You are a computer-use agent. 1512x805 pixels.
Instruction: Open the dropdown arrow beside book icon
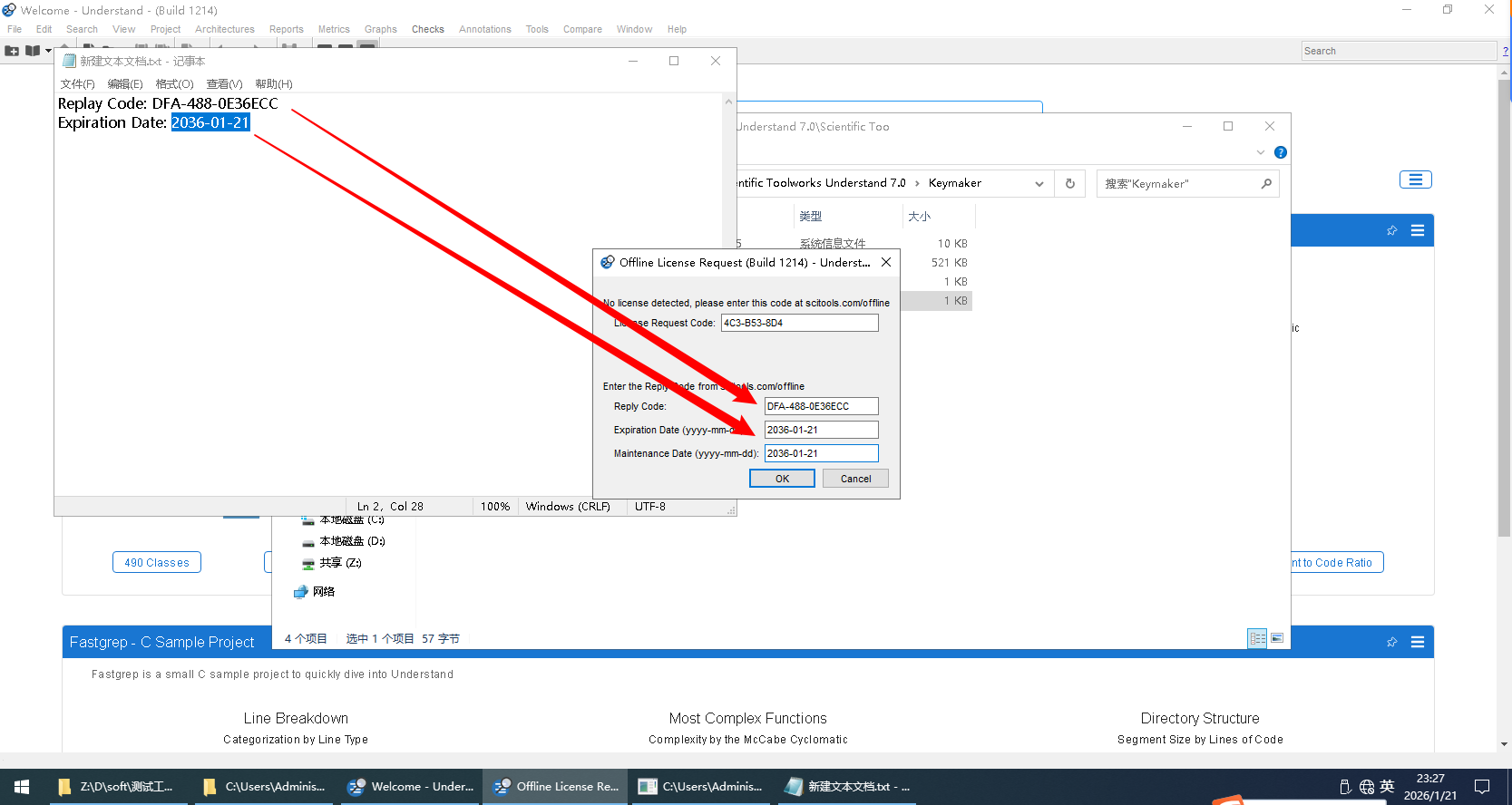tap(49, 51)
